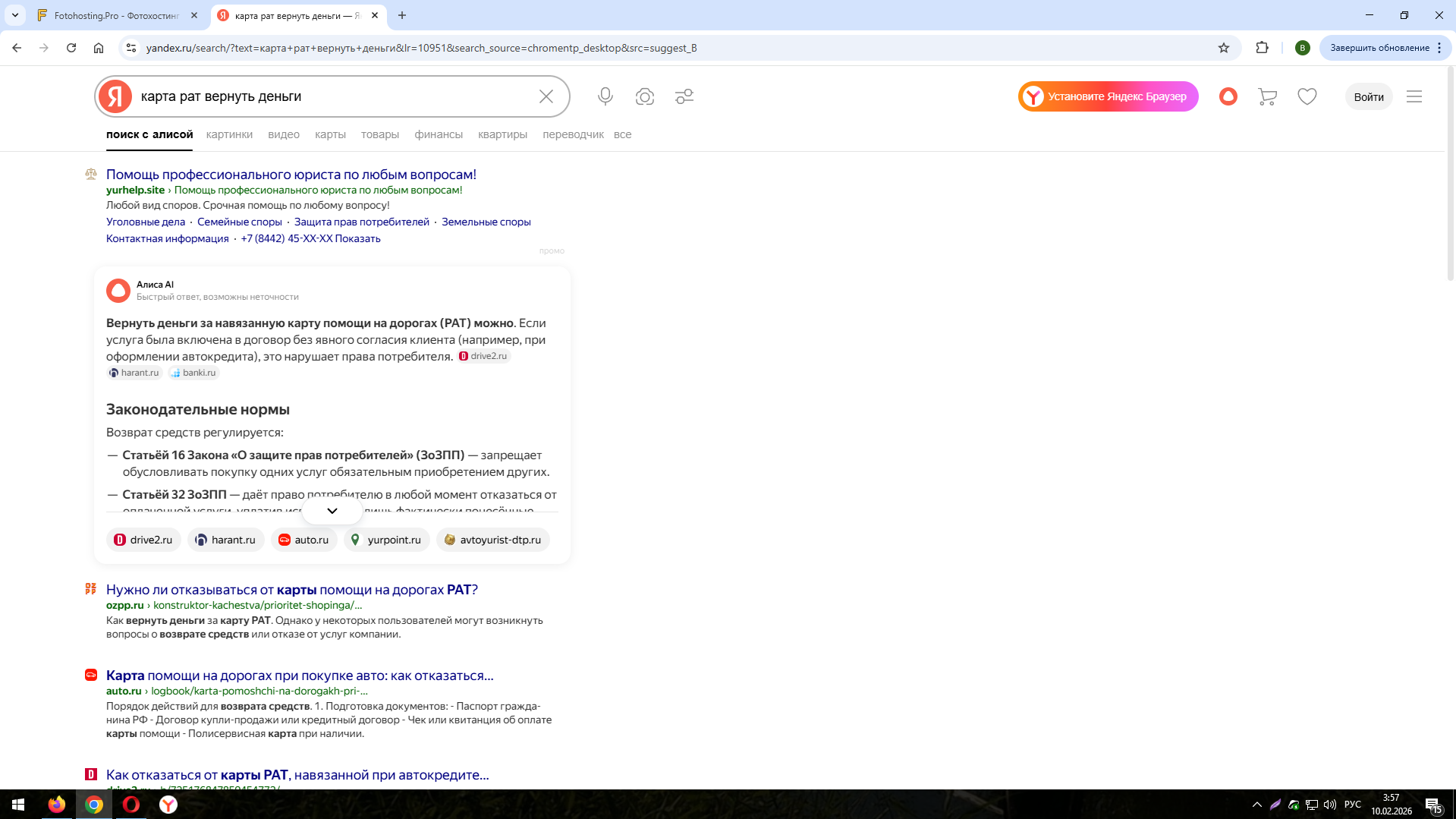Open ozpp.ru result about отказываться от карты
The image size is (1456, 819).
pyautogui.click(x=292, y=590)
